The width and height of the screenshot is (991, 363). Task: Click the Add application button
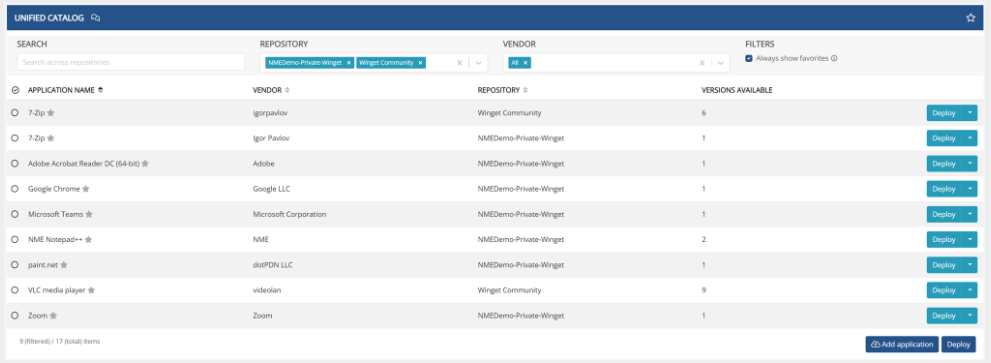click(902, 344)
